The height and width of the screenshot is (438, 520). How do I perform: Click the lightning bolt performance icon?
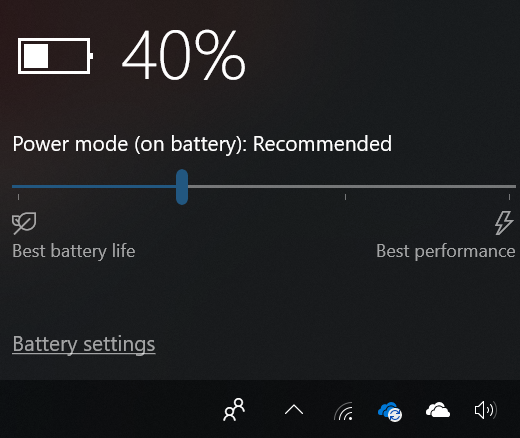point(504,223)
